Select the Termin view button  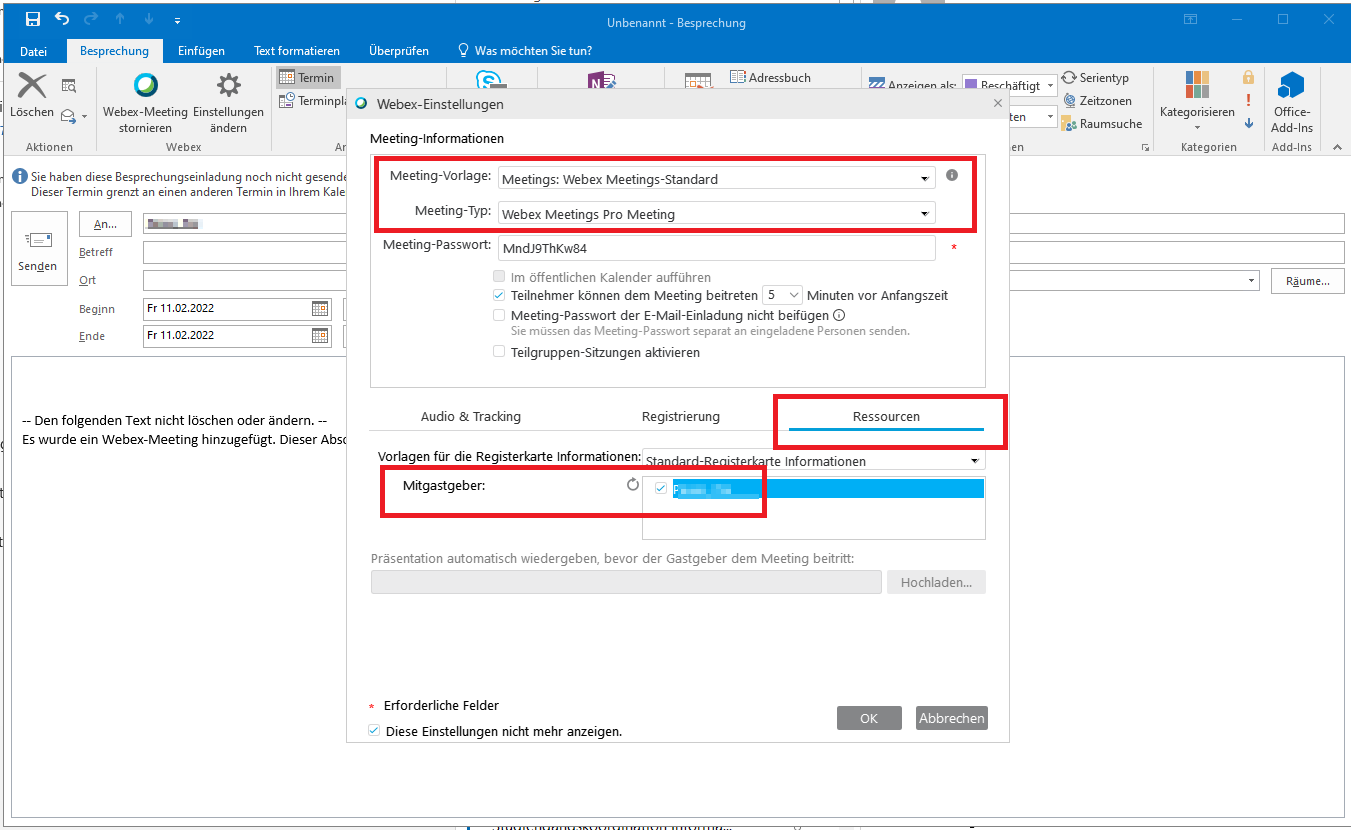pos(308,77)
